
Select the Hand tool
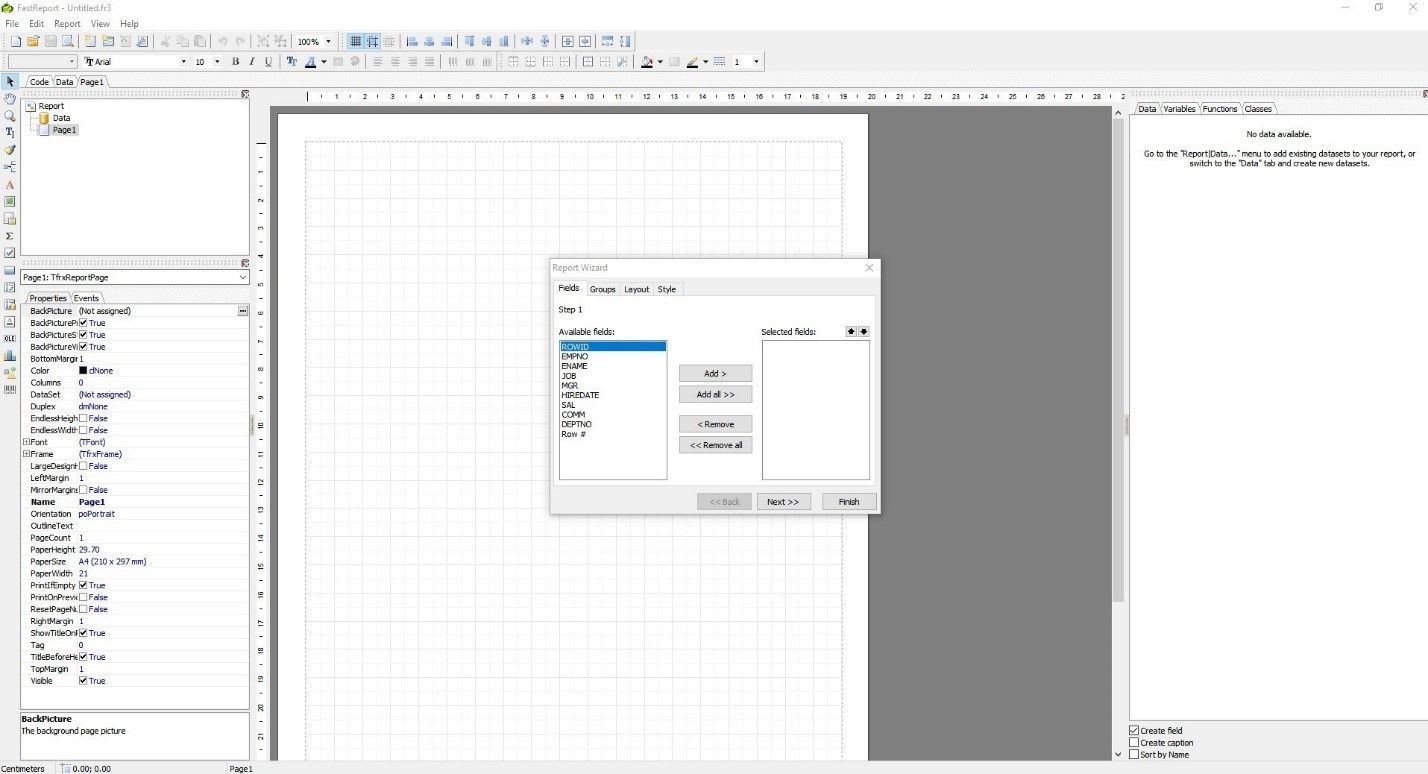click(x=10, y=98)
